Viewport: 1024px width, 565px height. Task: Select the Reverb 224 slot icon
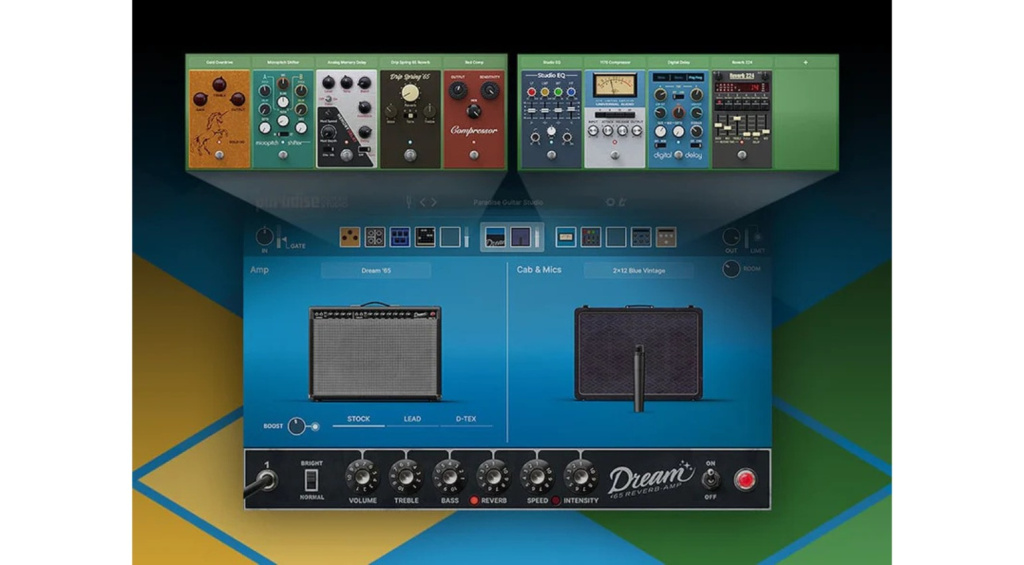pyautogui.click(x=666, y=237)
